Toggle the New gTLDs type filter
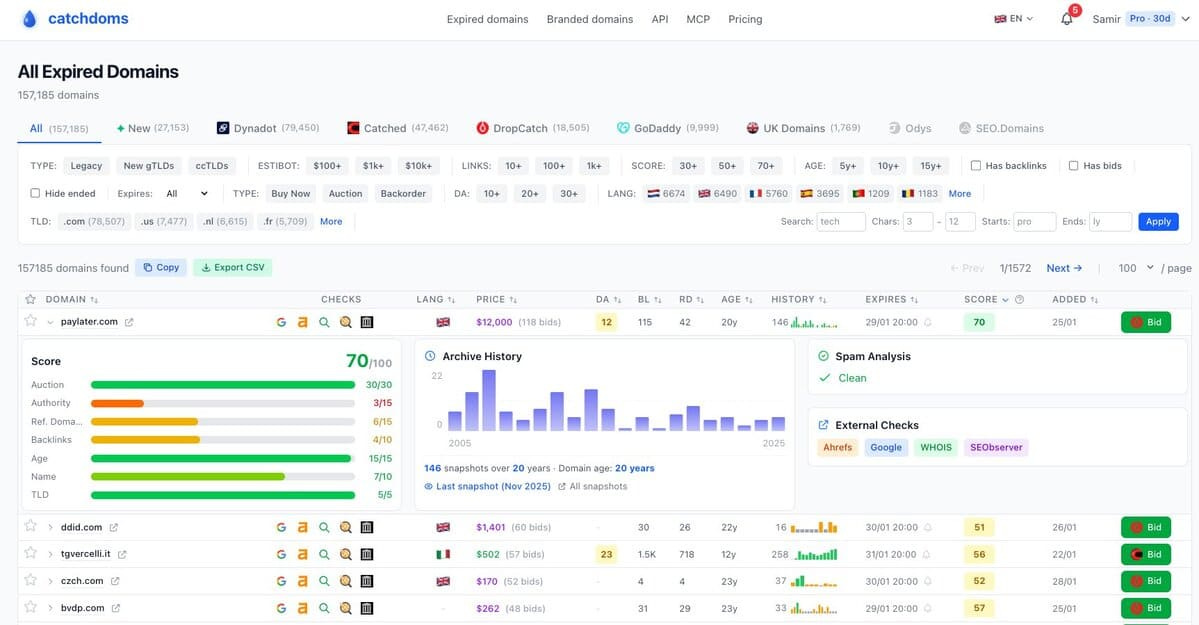Viewport: 1199px width, 625px height. (x=149, y=165)
